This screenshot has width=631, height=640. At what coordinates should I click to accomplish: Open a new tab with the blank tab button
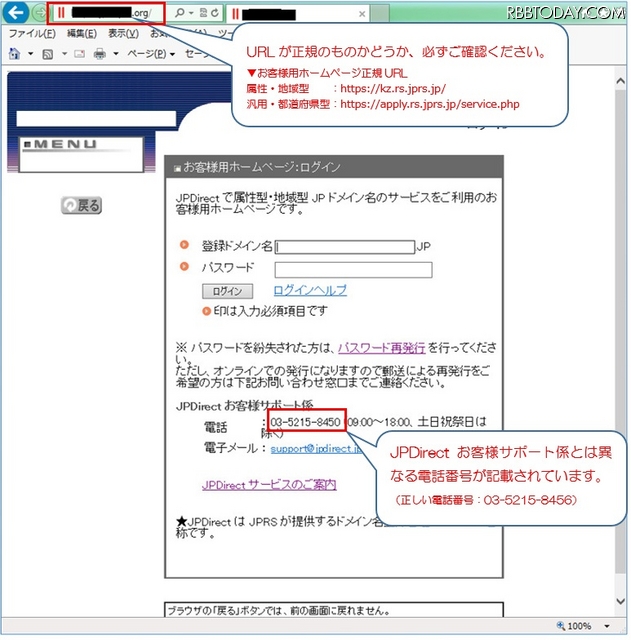(380, 13)
